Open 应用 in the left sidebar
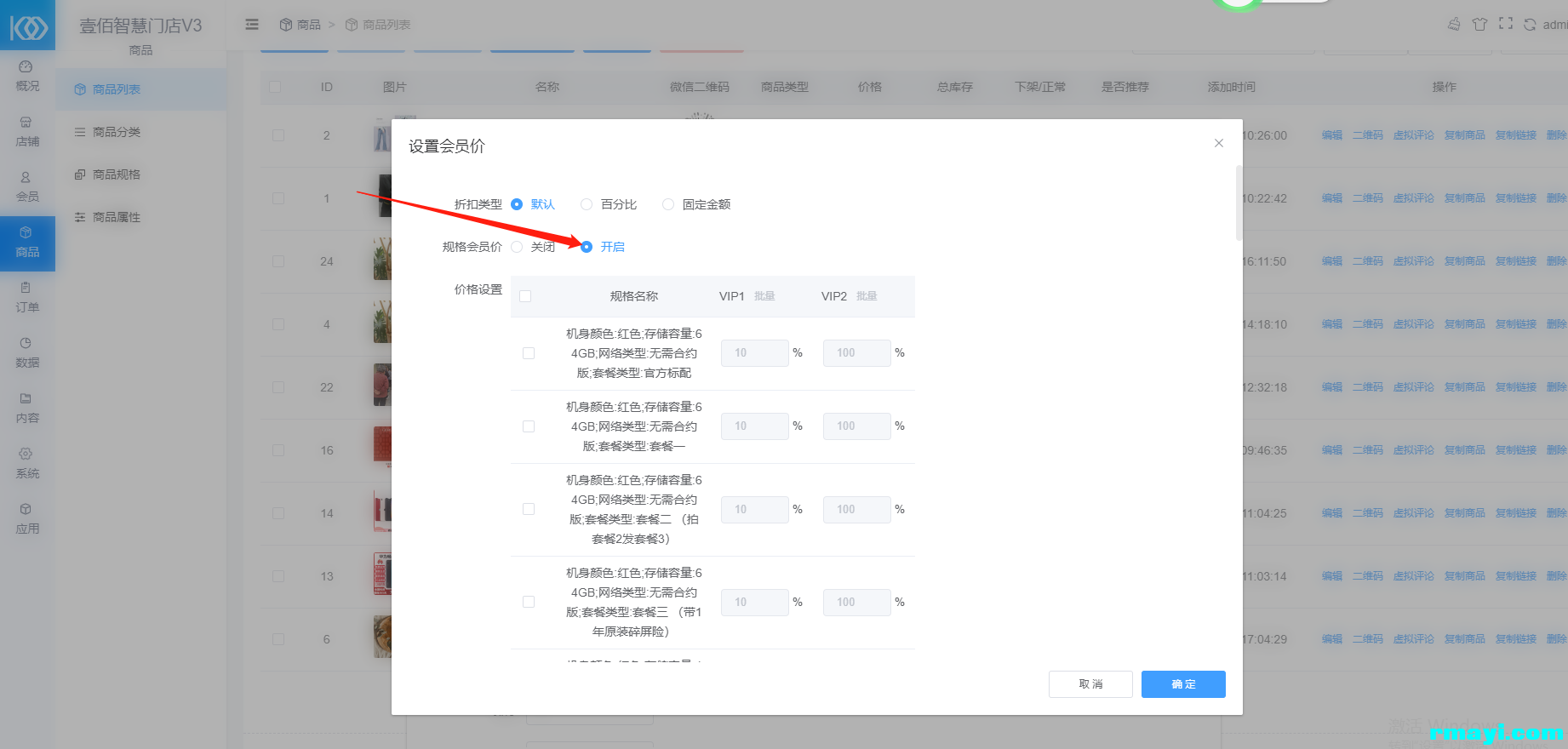 click(x=27, y=519)
